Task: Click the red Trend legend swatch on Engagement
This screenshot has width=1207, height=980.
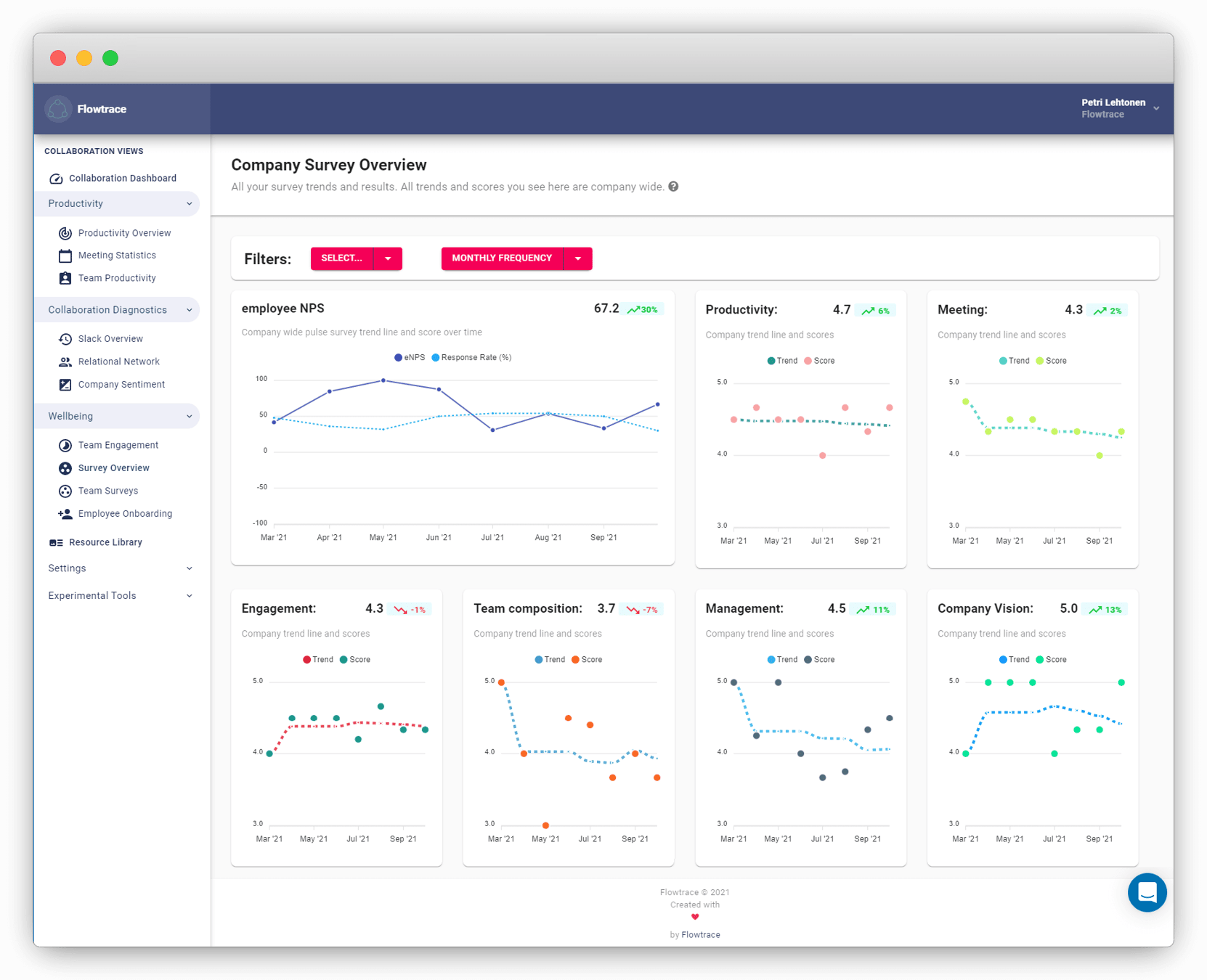Action: click(306, 659)
